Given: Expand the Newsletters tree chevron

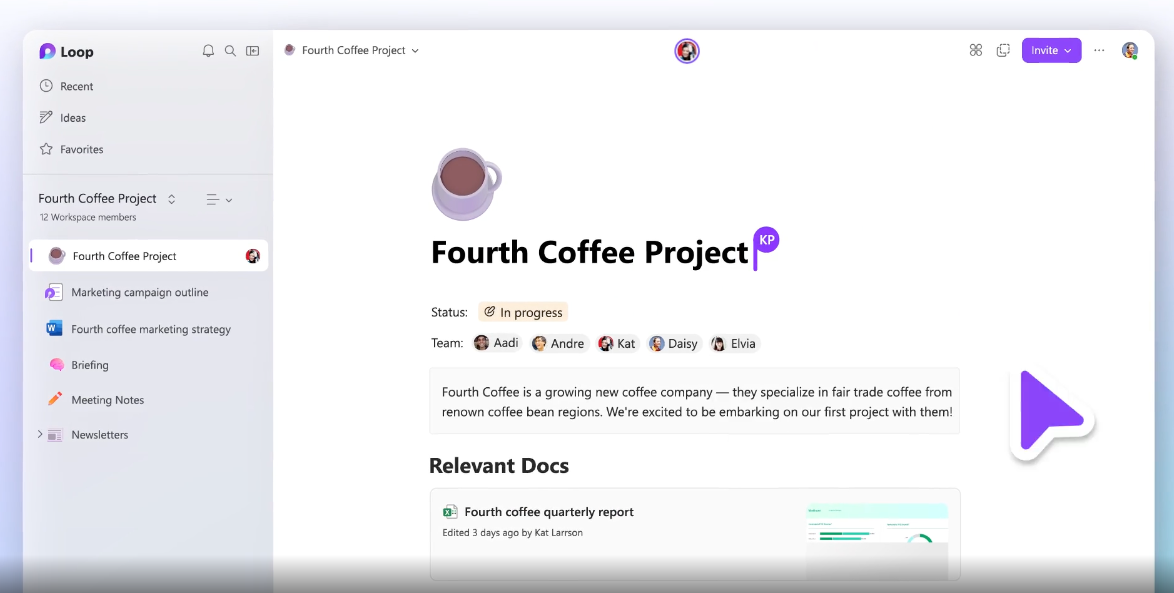Looking at the screenshot, I should [x=40, y=434].
